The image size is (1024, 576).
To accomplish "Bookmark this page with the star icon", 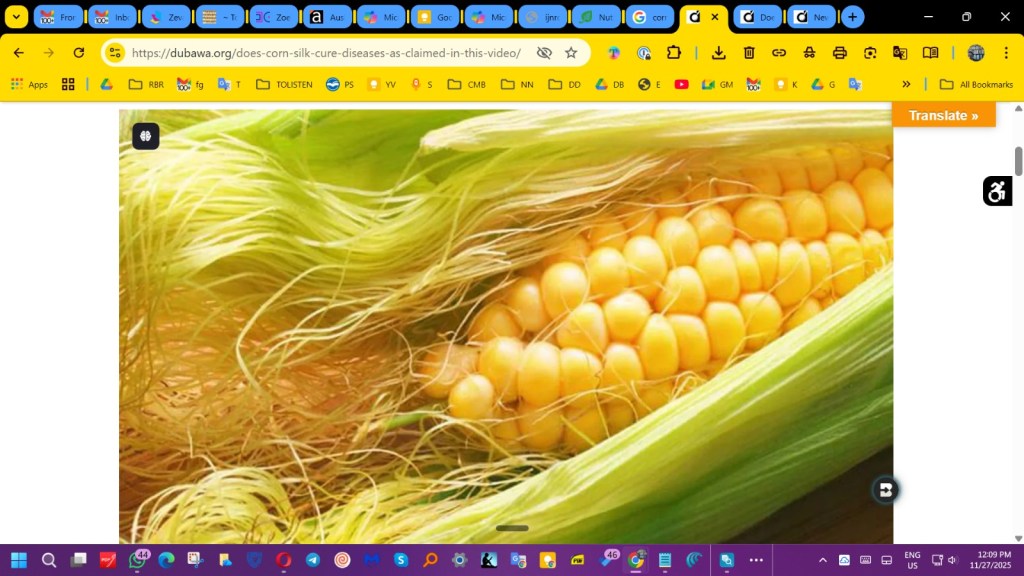I will click(571, 53).
